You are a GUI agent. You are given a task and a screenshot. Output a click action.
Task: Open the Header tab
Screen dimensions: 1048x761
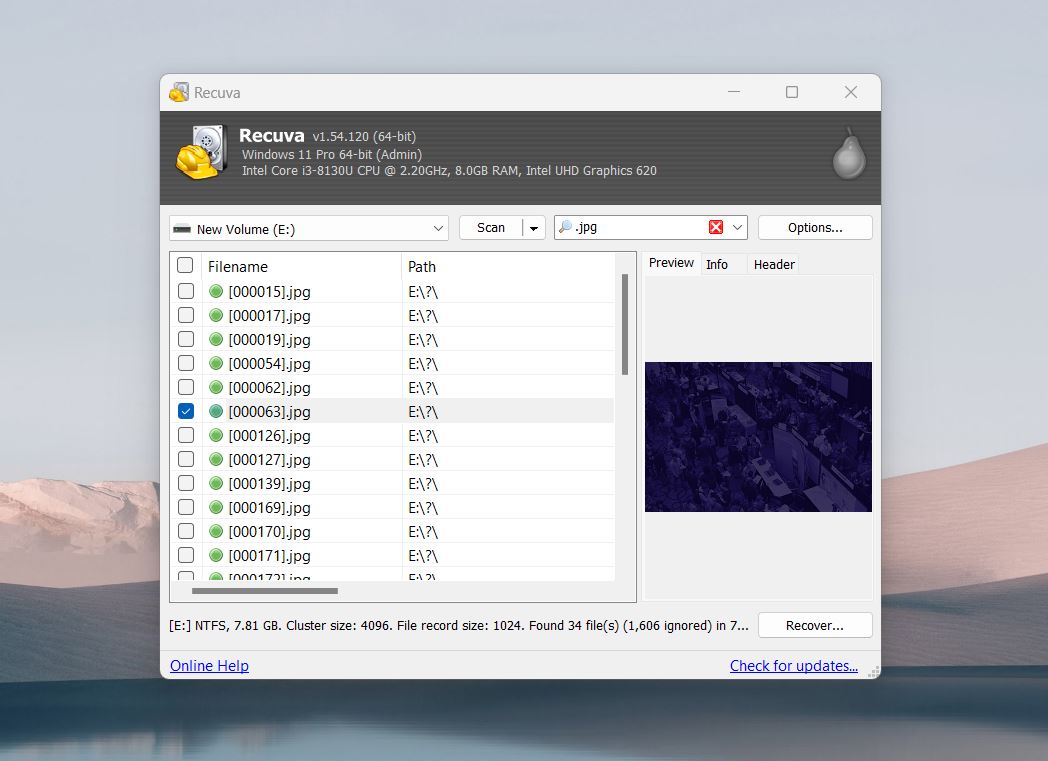pyautogui.click(x=774, y=265)
